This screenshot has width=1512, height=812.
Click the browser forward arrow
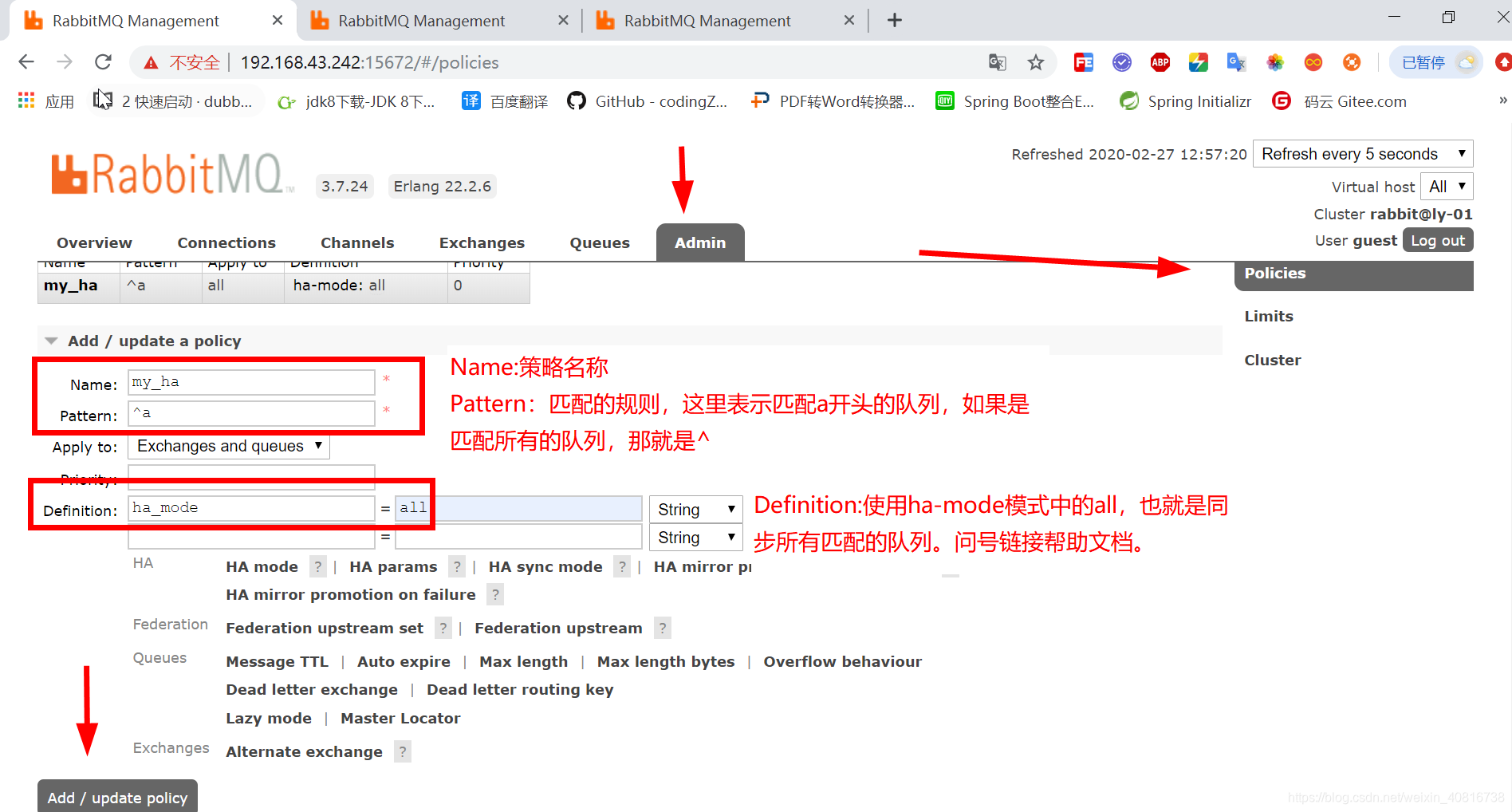tap(65, 62)
